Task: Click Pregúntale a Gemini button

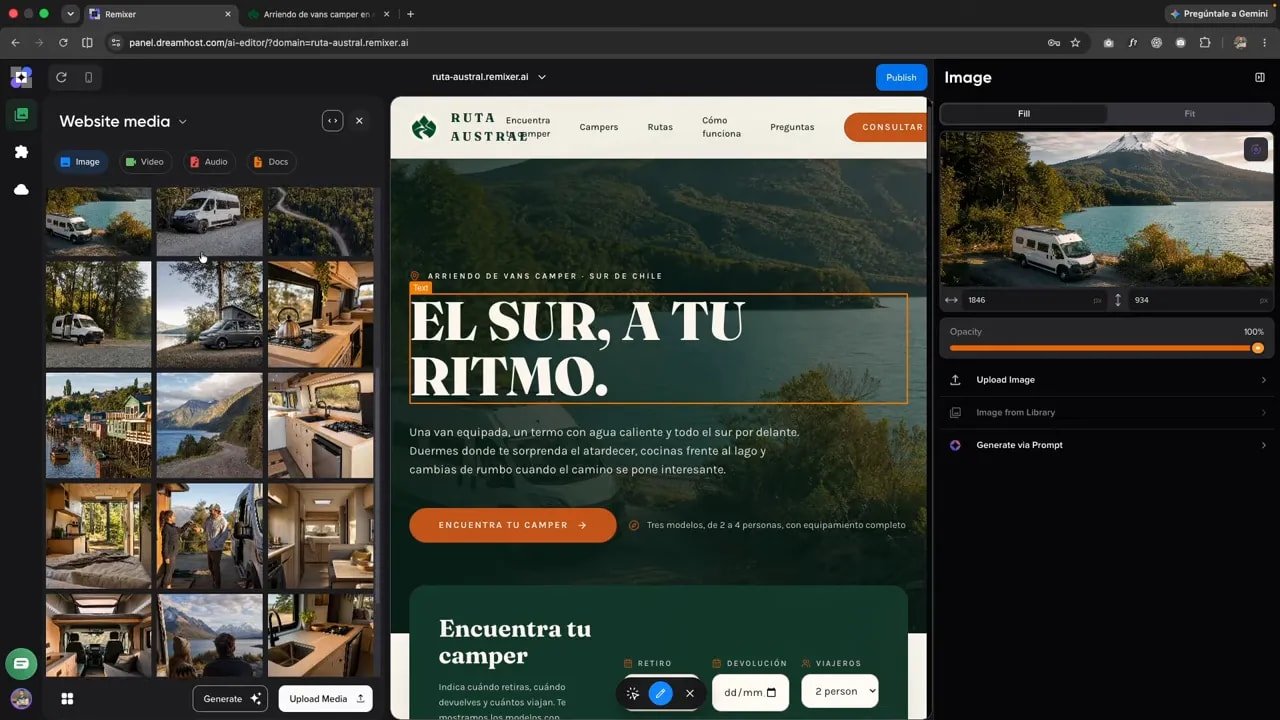Action: point(1218,14)
